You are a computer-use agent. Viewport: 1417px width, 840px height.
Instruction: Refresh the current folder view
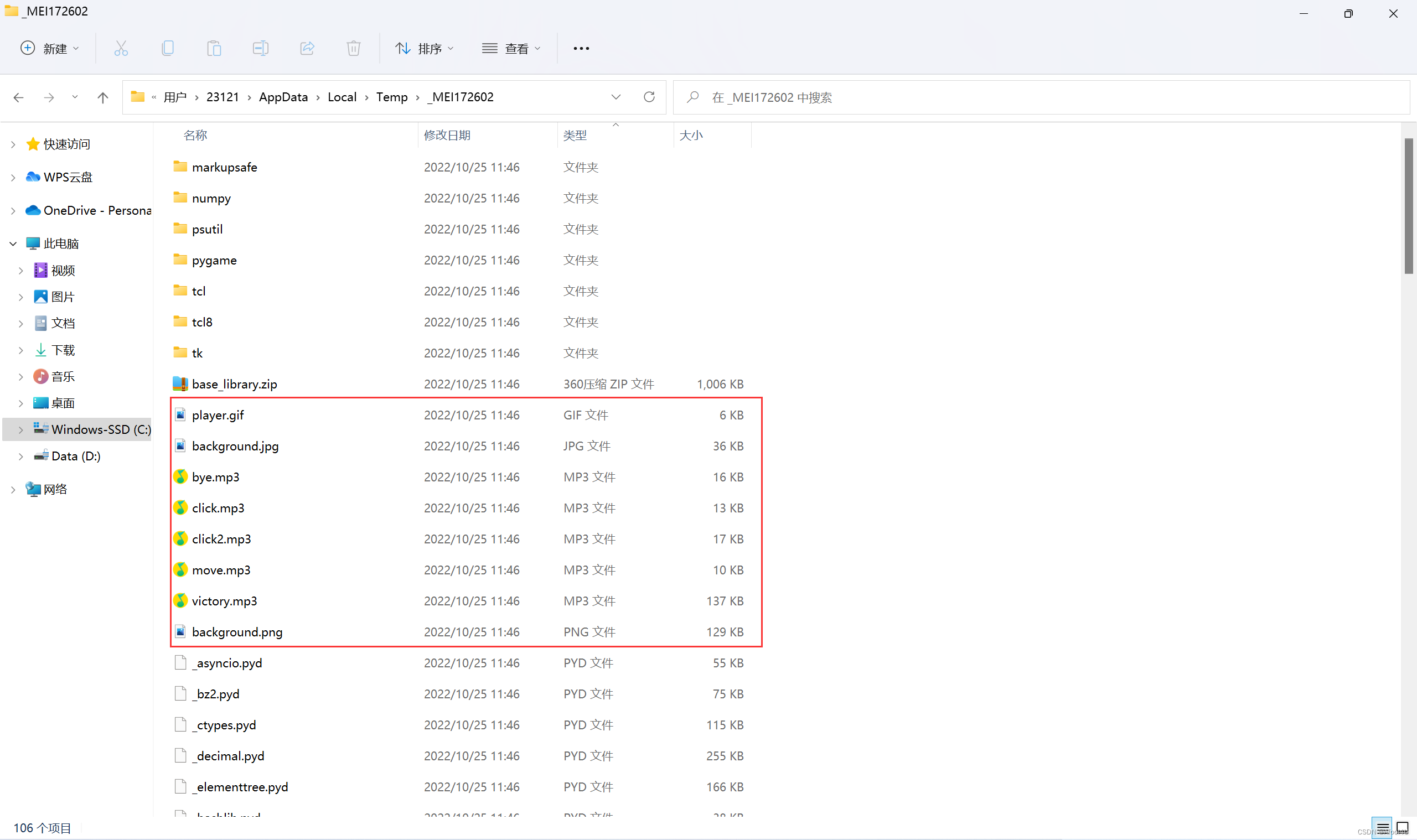pos(649,97)
